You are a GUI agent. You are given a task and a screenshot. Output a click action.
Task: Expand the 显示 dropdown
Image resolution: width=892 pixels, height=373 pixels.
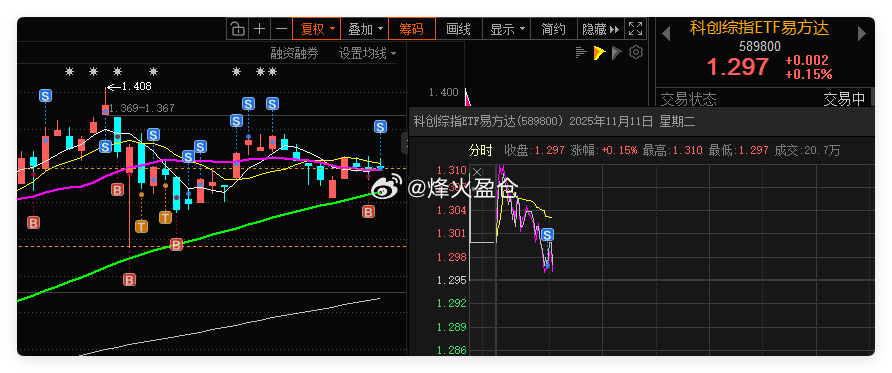[x=506, y=28]
